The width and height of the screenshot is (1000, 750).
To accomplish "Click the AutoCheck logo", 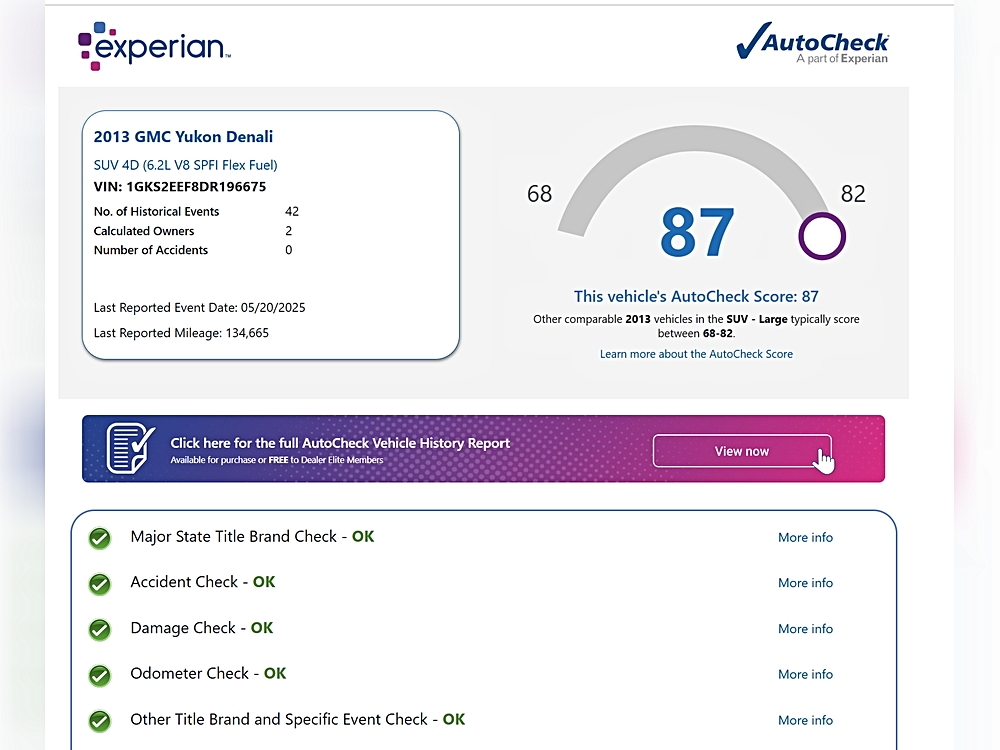I will tap(812, 44).
